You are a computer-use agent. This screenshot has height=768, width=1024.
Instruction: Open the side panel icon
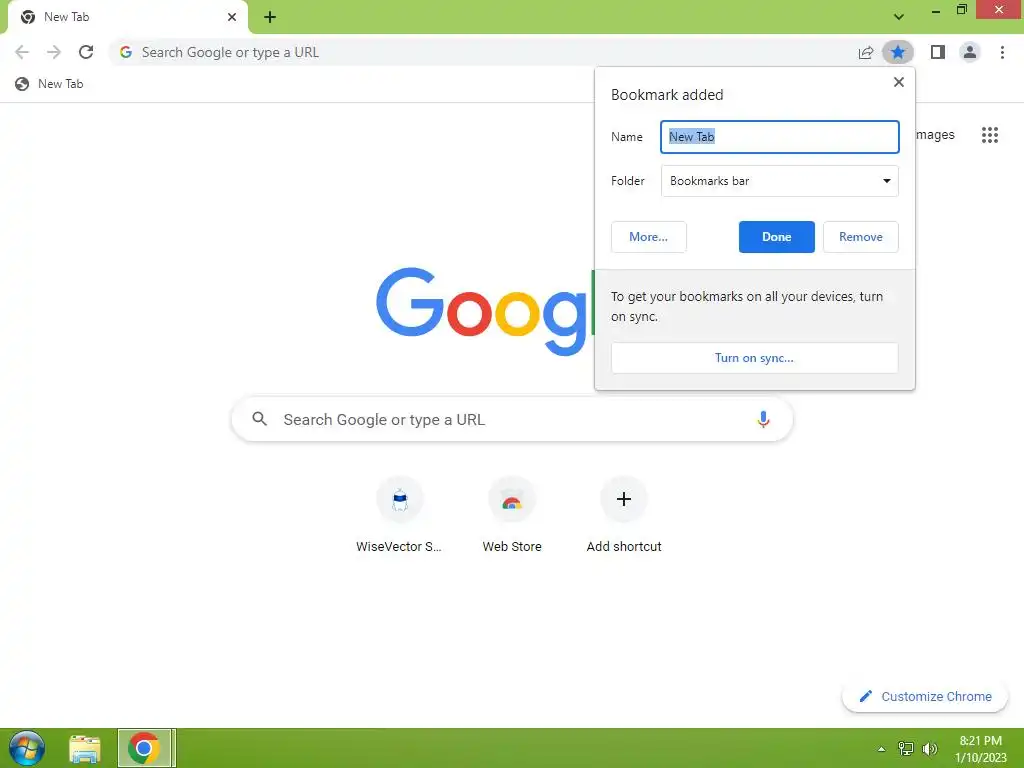pyautogui.click(x=938, y=52)
